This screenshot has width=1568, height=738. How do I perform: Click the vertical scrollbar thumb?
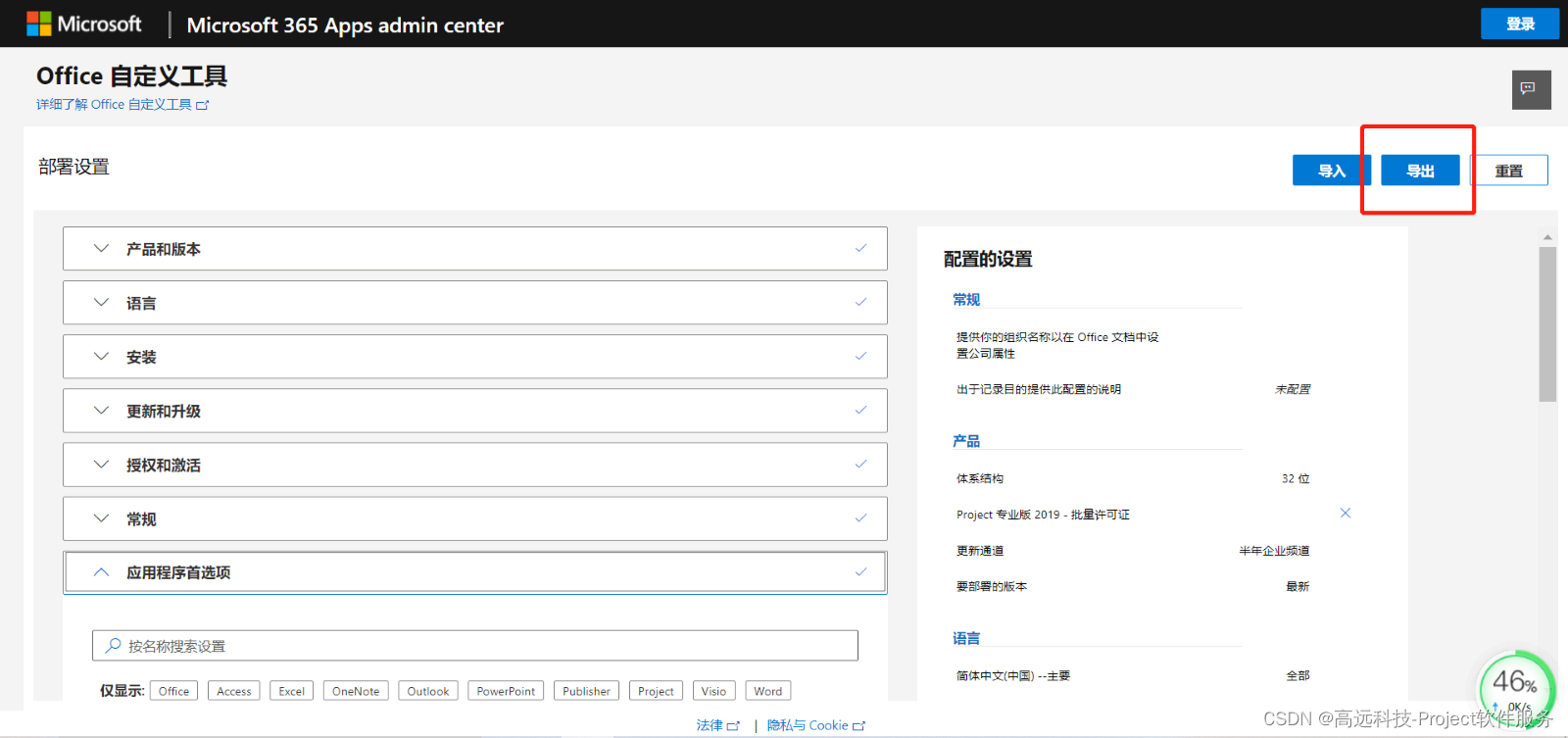pos(1547,323)
